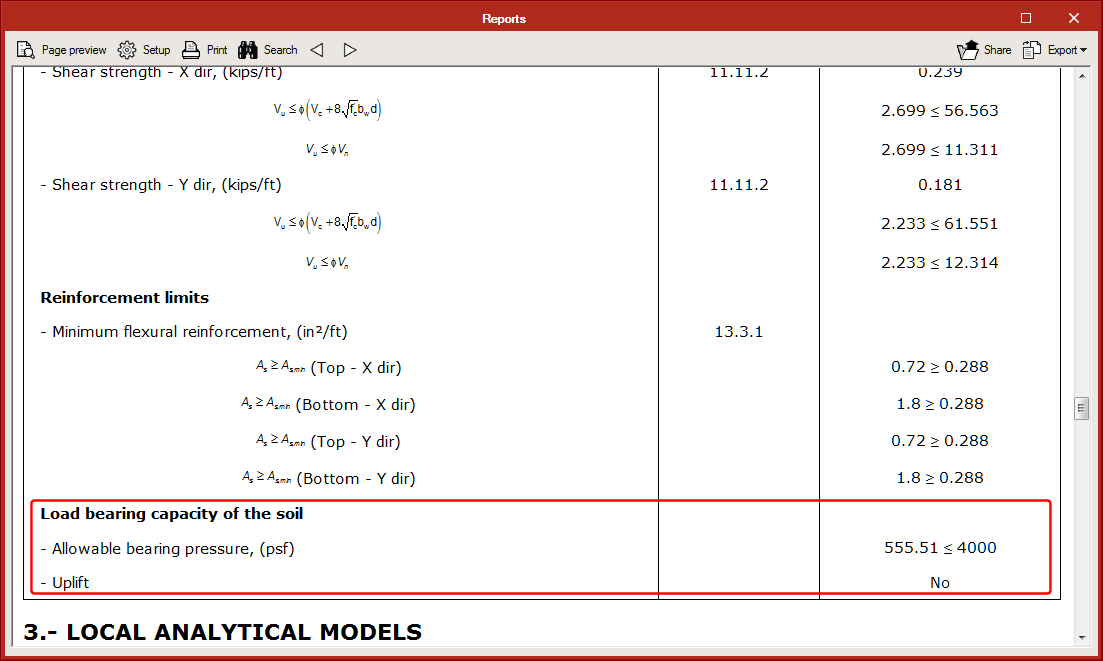Click the Export documents icon
The image size is (1103, 661).
click(x=1032, y=50)
